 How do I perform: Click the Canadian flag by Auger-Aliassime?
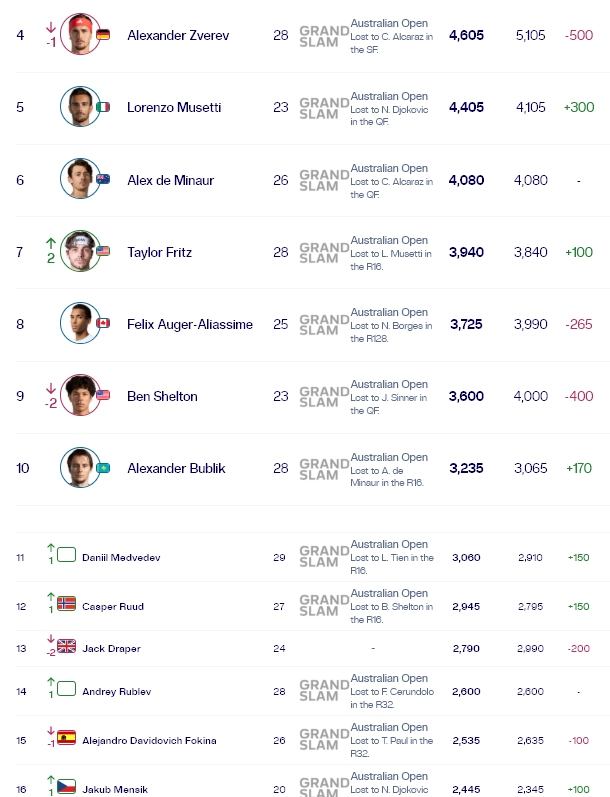103,323
